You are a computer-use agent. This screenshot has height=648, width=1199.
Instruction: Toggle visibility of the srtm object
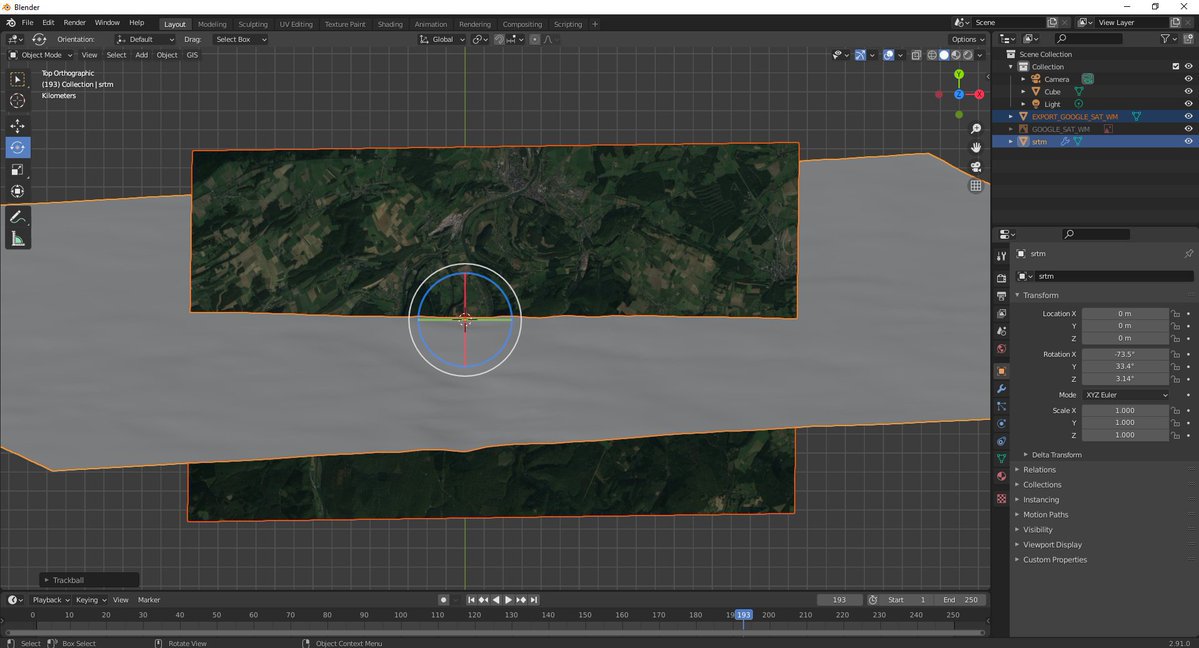point(1188,141)
